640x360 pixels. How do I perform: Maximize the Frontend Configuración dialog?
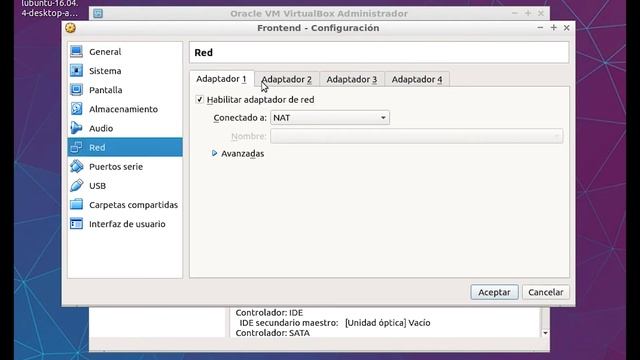(553, 28)
